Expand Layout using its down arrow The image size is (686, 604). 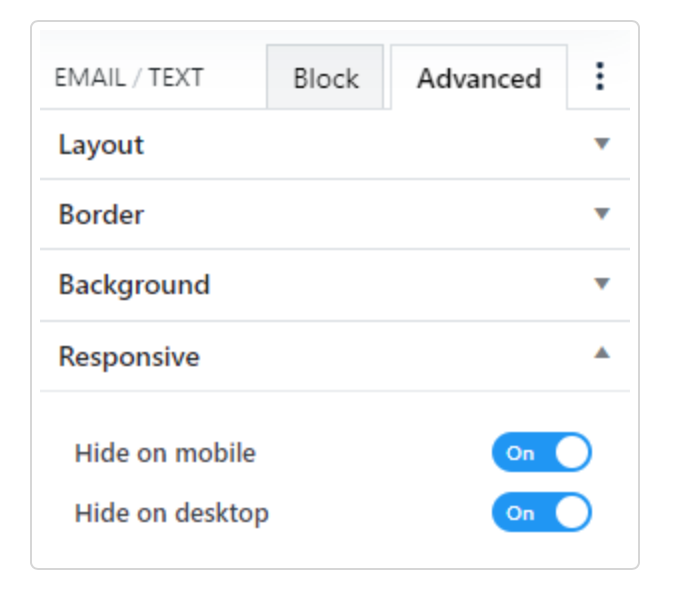coord(601,144)
